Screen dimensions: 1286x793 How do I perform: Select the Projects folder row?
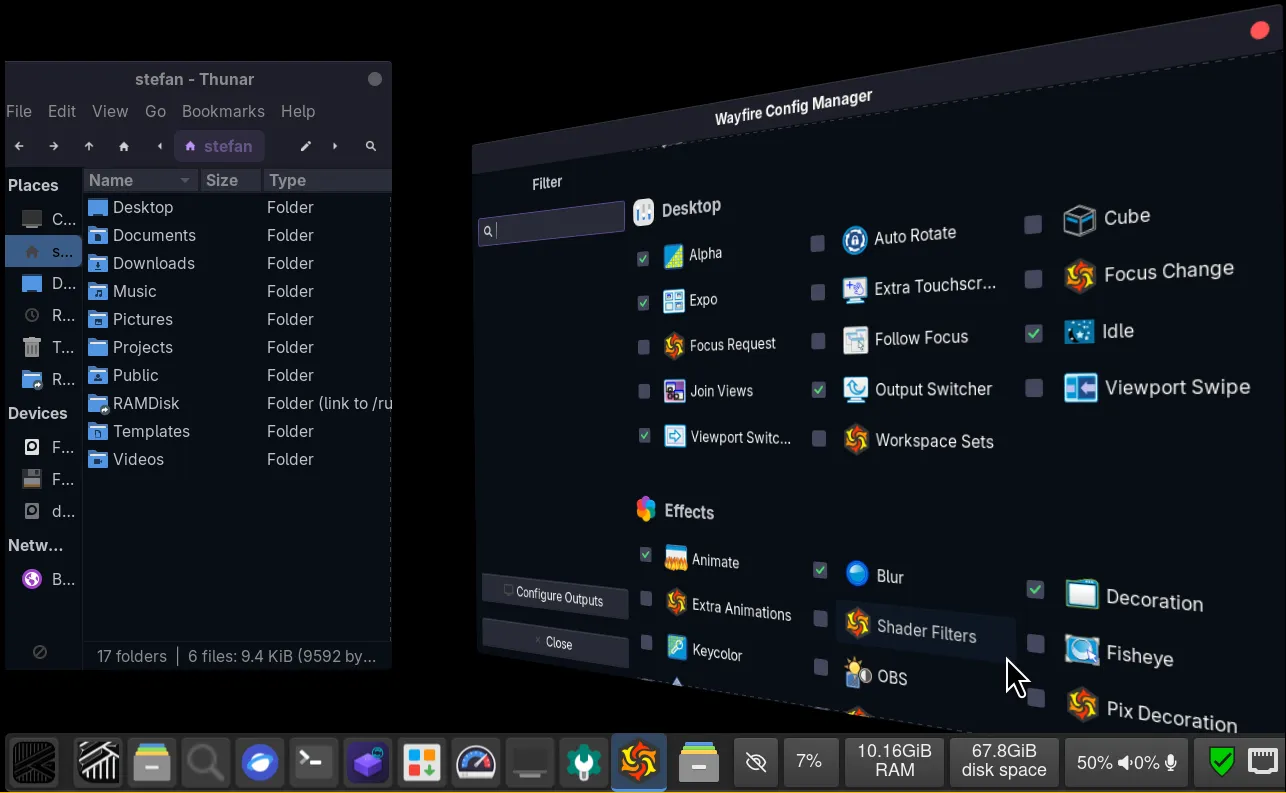point(237,347)
